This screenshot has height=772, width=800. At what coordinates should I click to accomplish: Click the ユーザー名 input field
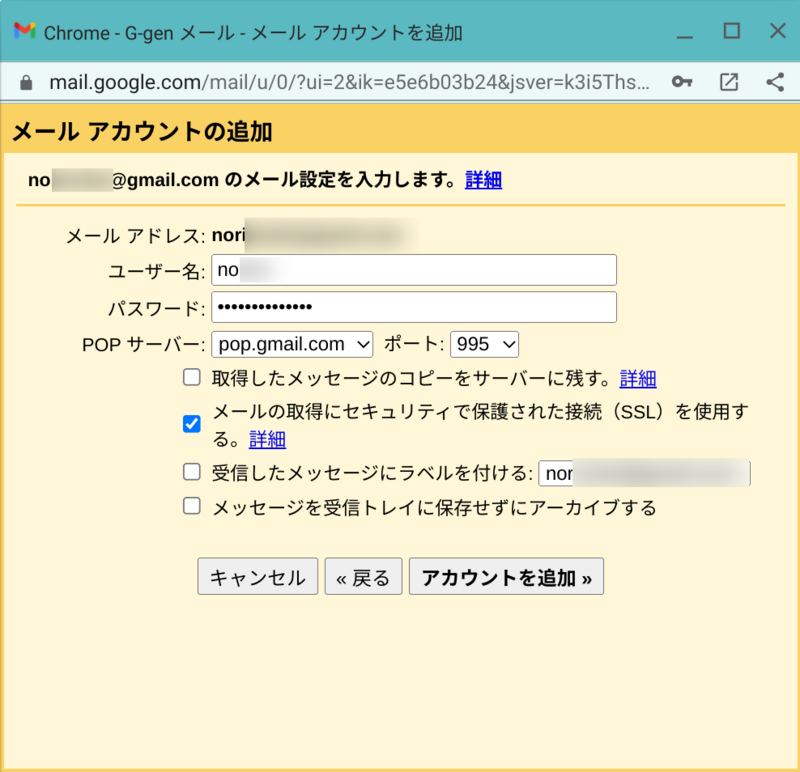pyautogui.click(x=414, y=270)
